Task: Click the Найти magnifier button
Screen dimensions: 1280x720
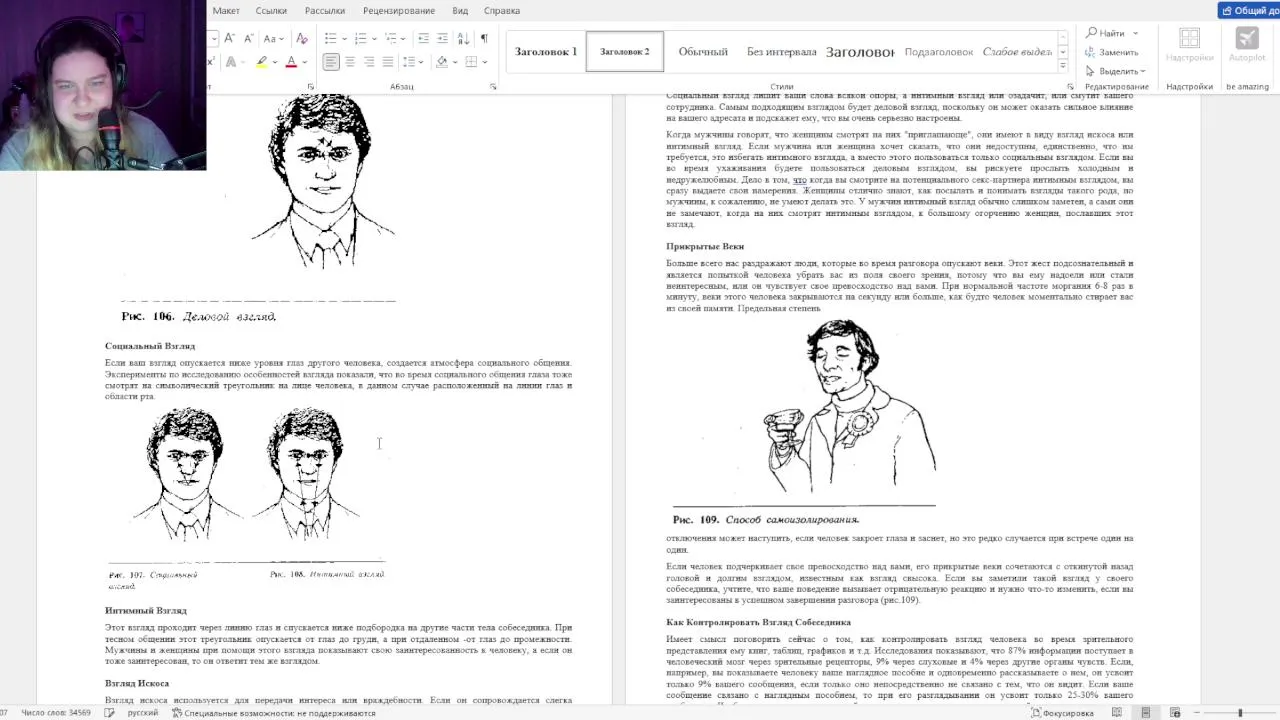Action: (x=1106, y=33)
